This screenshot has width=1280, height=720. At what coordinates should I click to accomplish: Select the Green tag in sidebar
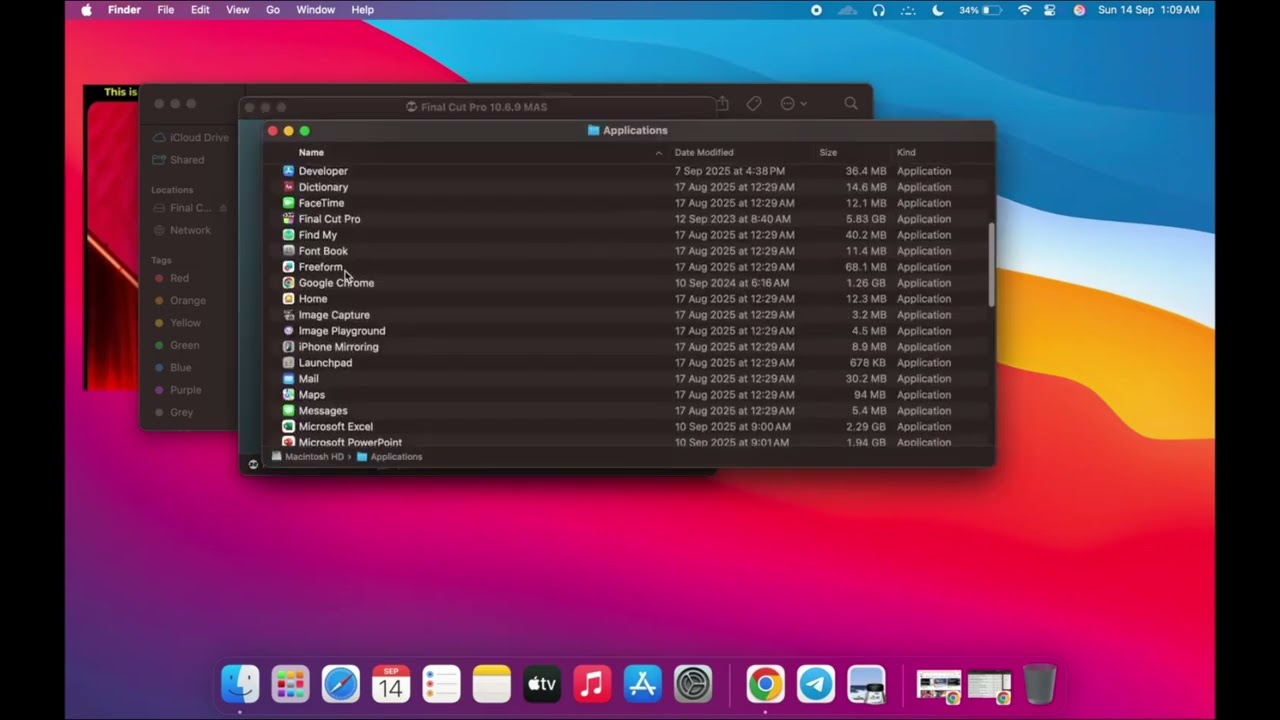(x=176, y=345)
